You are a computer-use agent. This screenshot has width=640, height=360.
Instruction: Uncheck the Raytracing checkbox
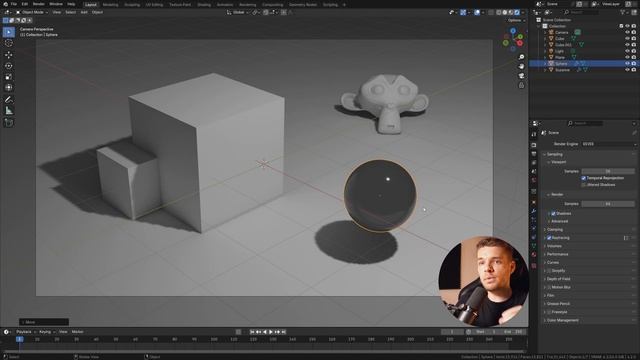point(549,238)
